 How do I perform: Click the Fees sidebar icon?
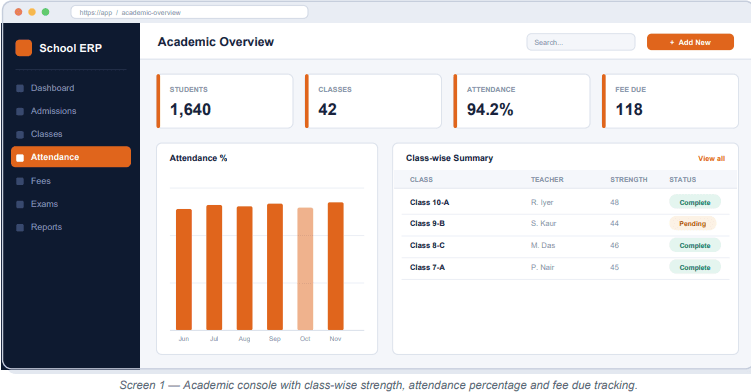(20, 181)
